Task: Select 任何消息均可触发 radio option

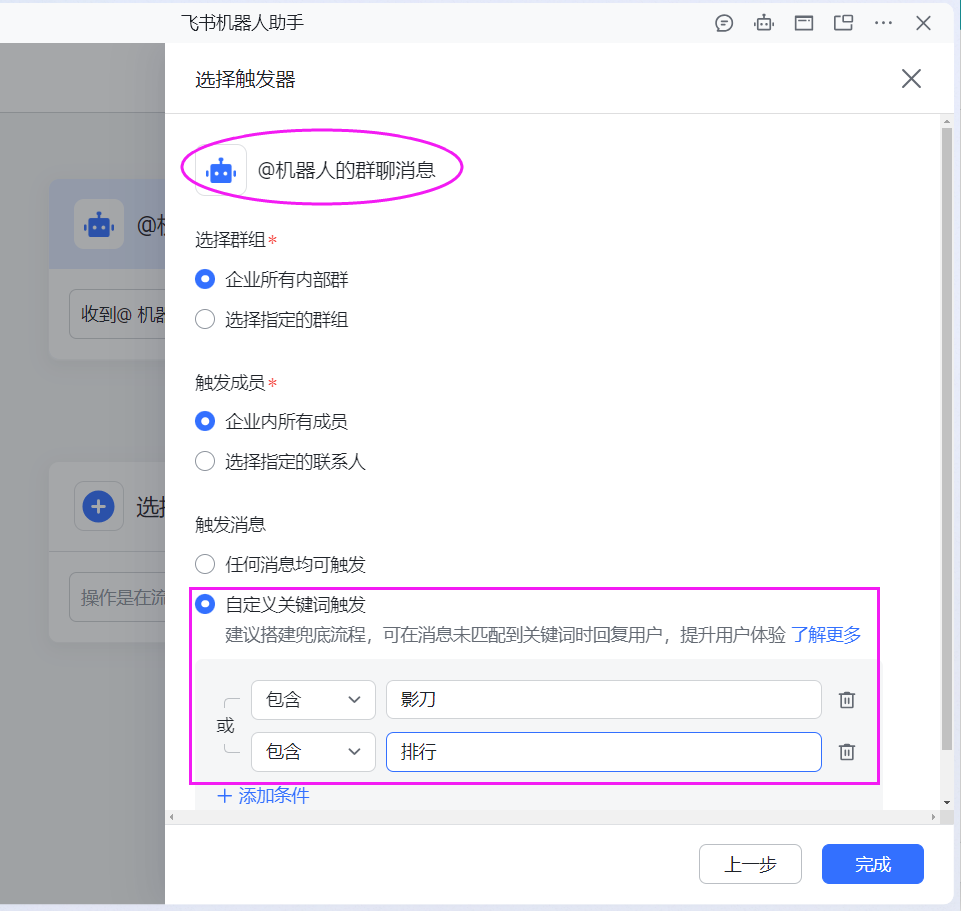Action: [205, 564]
